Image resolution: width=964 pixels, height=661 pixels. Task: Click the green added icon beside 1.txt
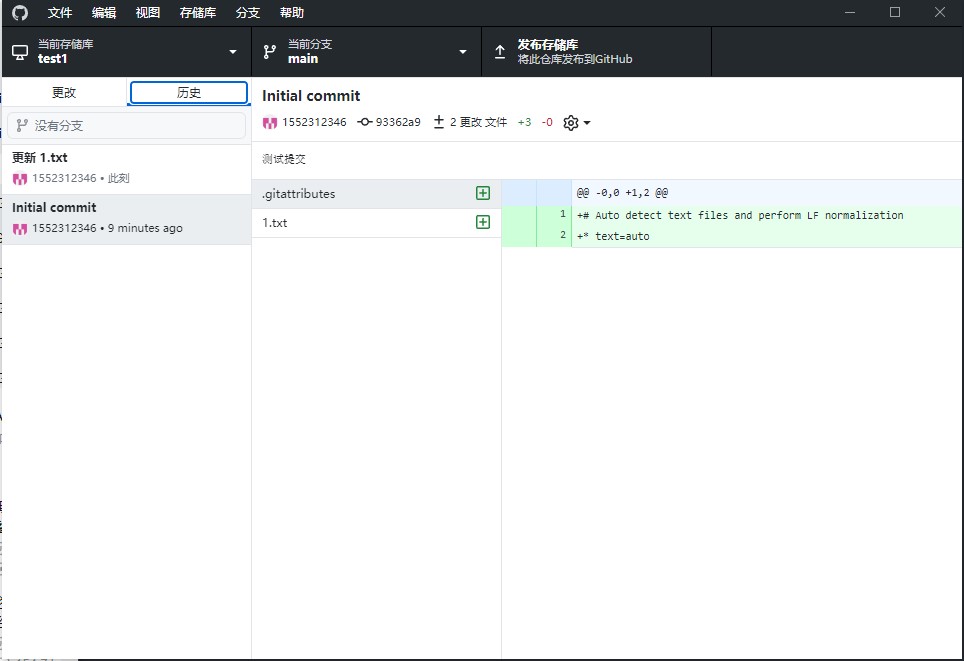pyautogui.click(x=483, y=222)
